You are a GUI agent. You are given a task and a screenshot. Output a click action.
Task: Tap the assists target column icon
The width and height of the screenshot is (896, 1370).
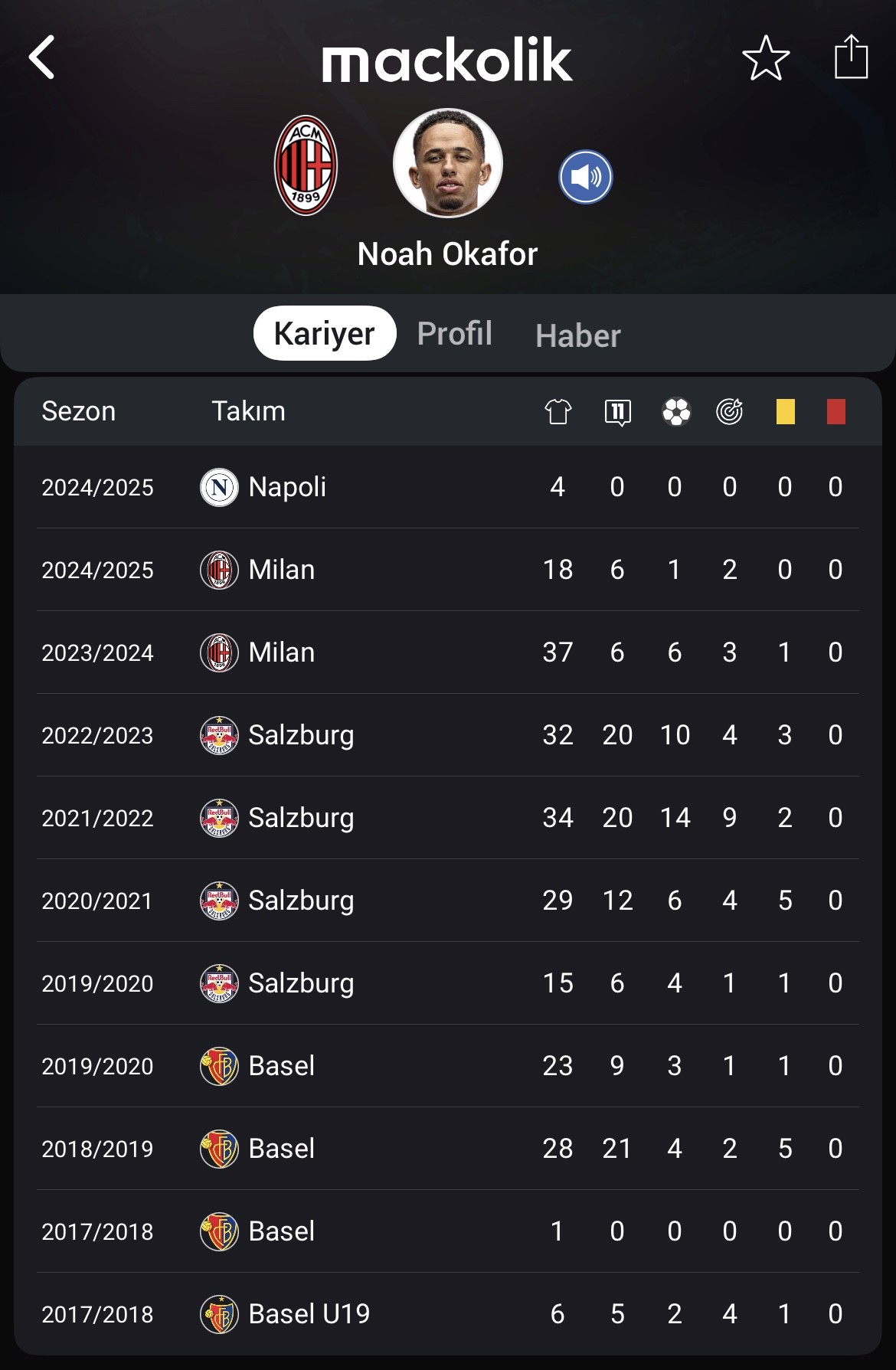(x=730, y=411)
